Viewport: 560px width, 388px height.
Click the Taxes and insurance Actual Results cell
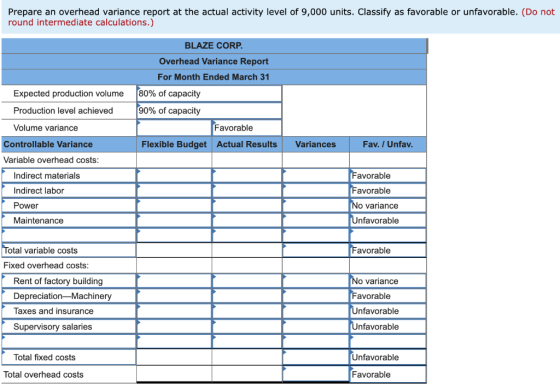(247, 311)
